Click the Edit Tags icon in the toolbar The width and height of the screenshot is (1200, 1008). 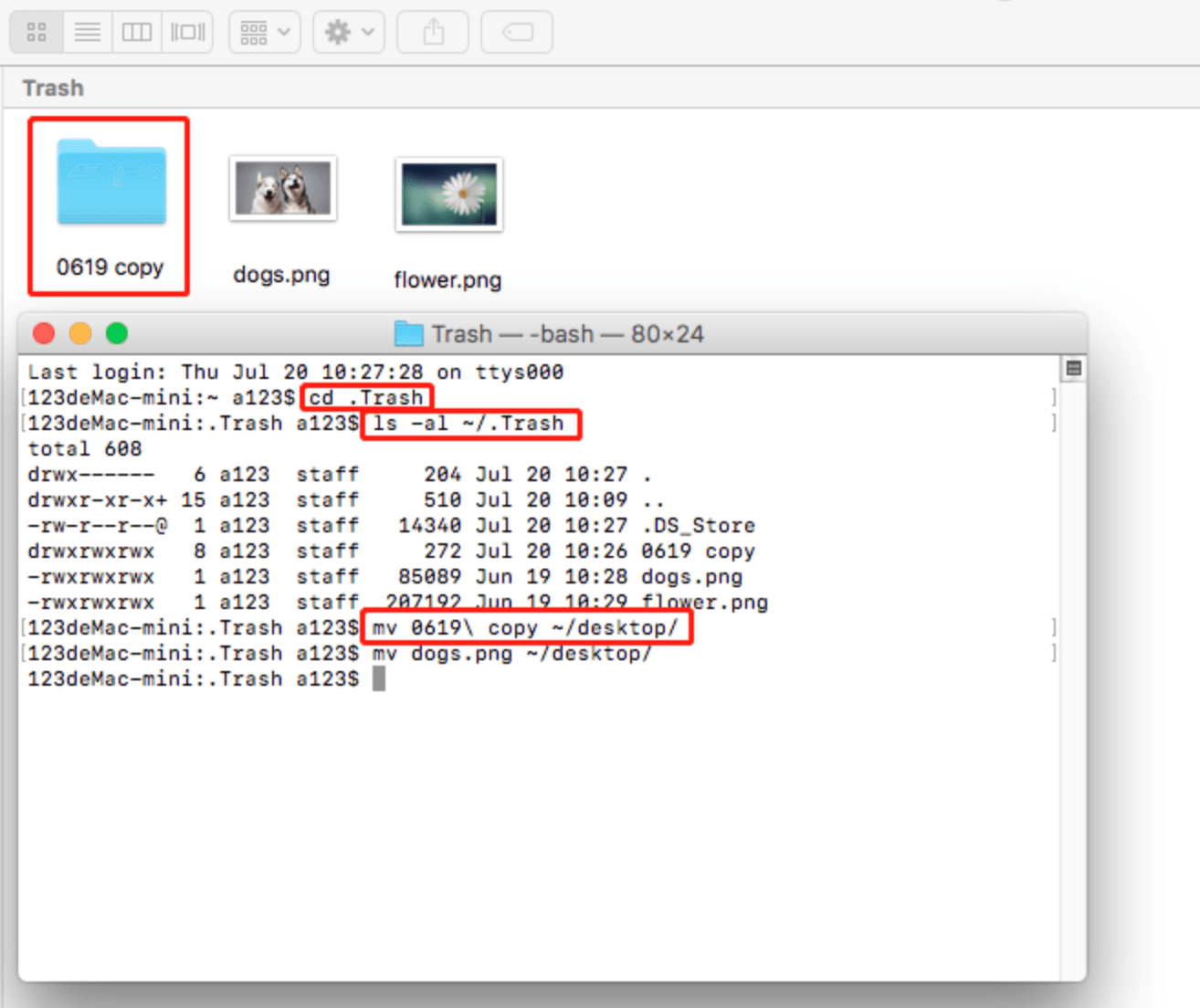pyautogui.click(x=515, y=31)
